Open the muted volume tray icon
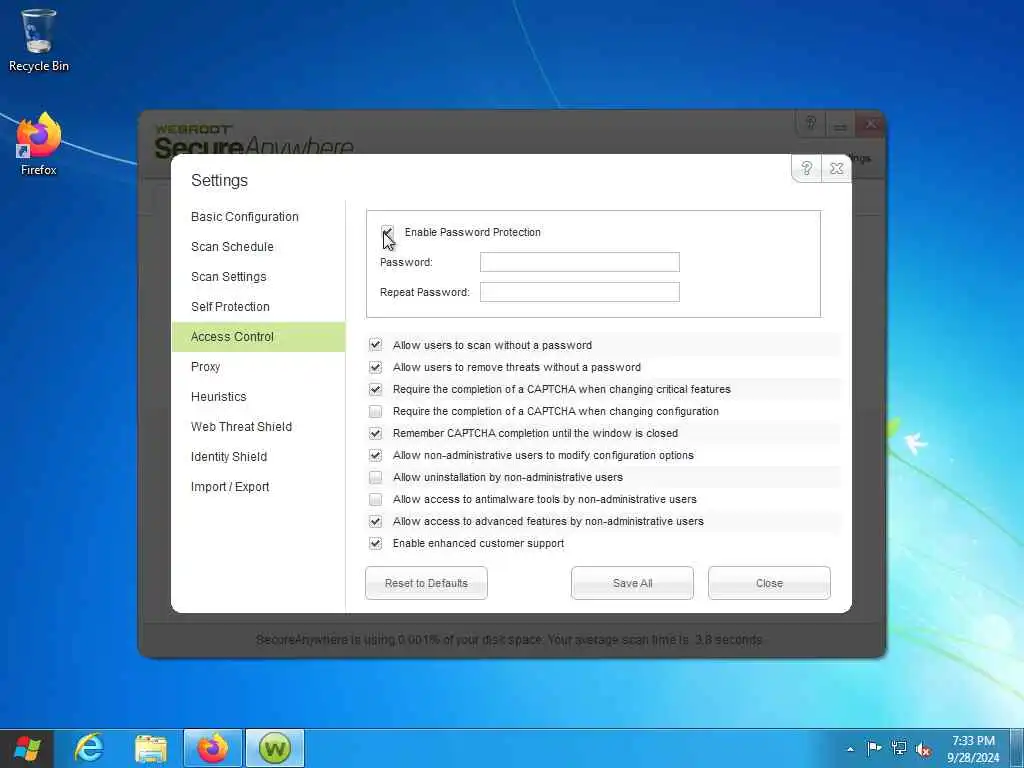Viewport: 1024px width, 768px height. click(924, 749)
